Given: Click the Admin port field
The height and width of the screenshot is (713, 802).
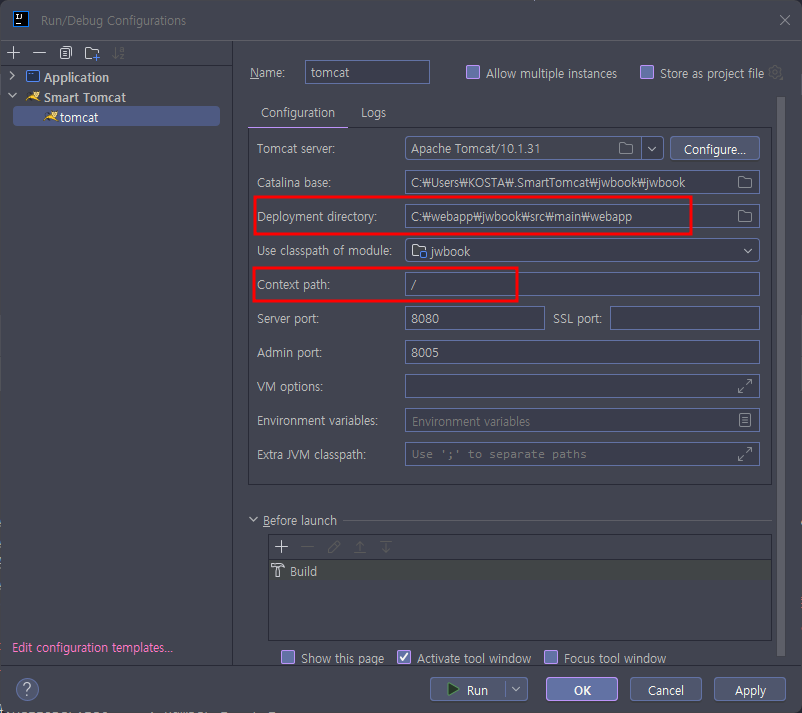Looking at the screenshot, I should pyautogui.click(x=582, y=352).
